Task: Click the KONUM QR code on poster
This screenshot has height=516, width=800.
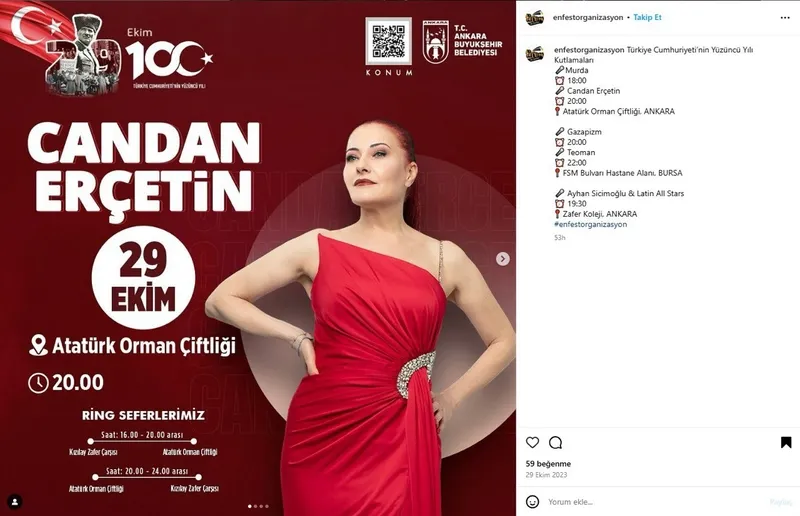Action: point(388,42)
